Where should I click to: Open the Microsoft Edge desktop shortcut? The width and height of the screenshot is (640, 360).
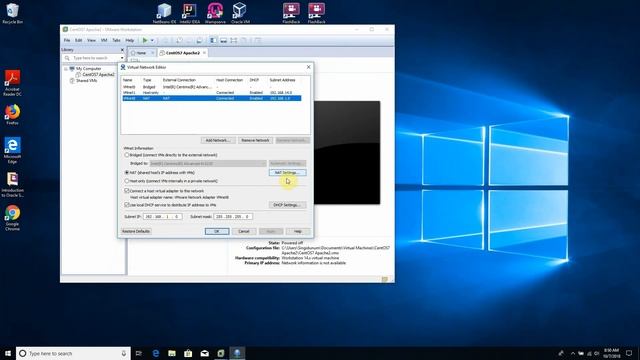pyautogui.click(x=12, y=150)
